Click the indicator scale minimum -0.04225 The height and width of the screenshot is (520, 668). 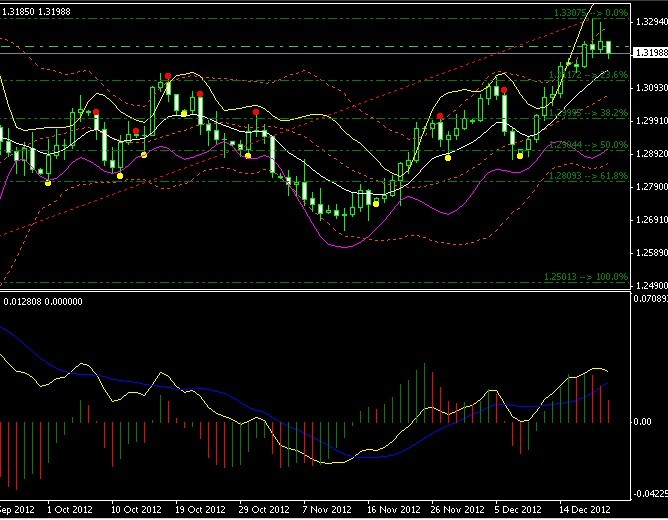pyautogui.click(x=651, y=494)
